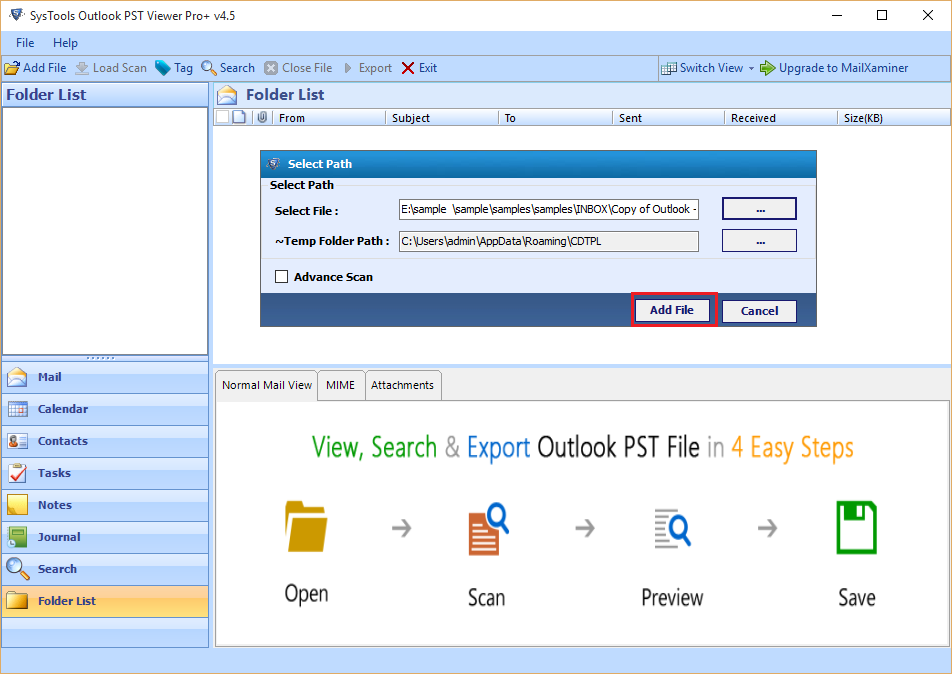The height and width of the screenshot is (674, 952).
Task: Open the Mail section envelope icon
Action: (x=17, y=377)
